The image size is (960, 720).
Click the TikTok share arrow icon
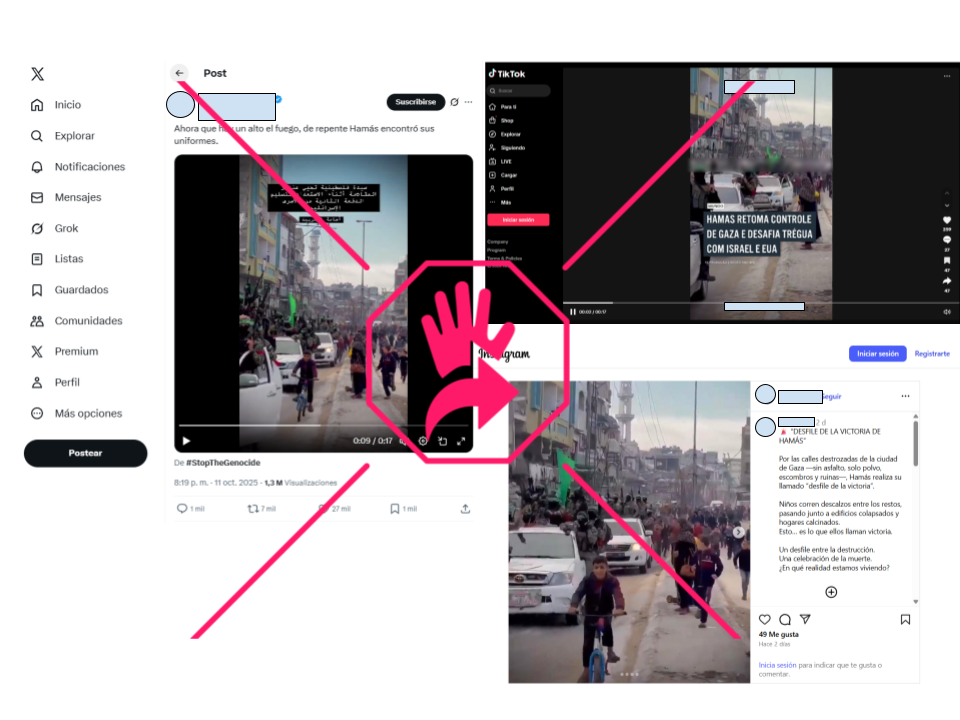pyautogui.click(x=946, y=281)
